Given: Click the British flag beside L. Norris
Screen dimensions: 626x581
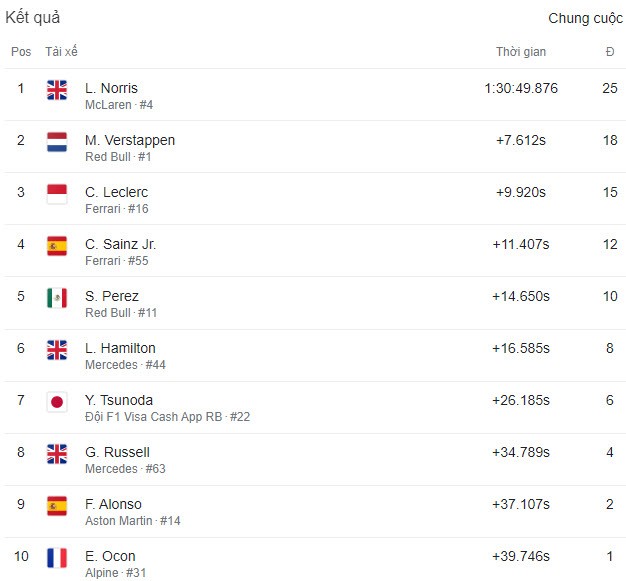Looking at the screenshot, I should pyautogui.click(x=57, y=90).
